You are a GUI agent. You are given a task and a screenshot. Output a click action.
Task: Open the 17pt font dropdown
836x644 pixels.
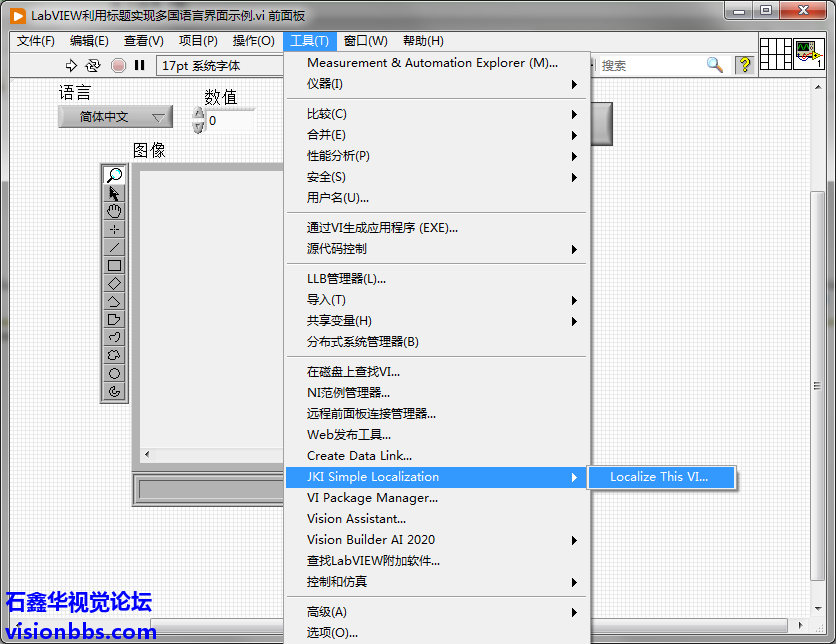point(220,65)
